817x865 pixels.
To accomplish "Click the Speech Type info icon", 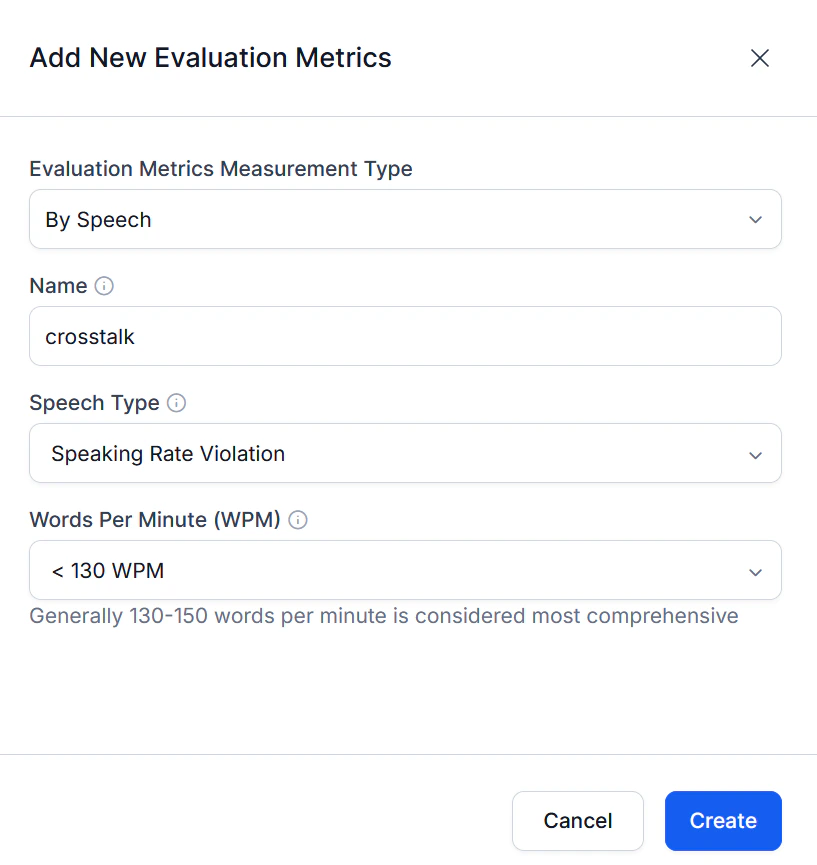I will 176,403.
